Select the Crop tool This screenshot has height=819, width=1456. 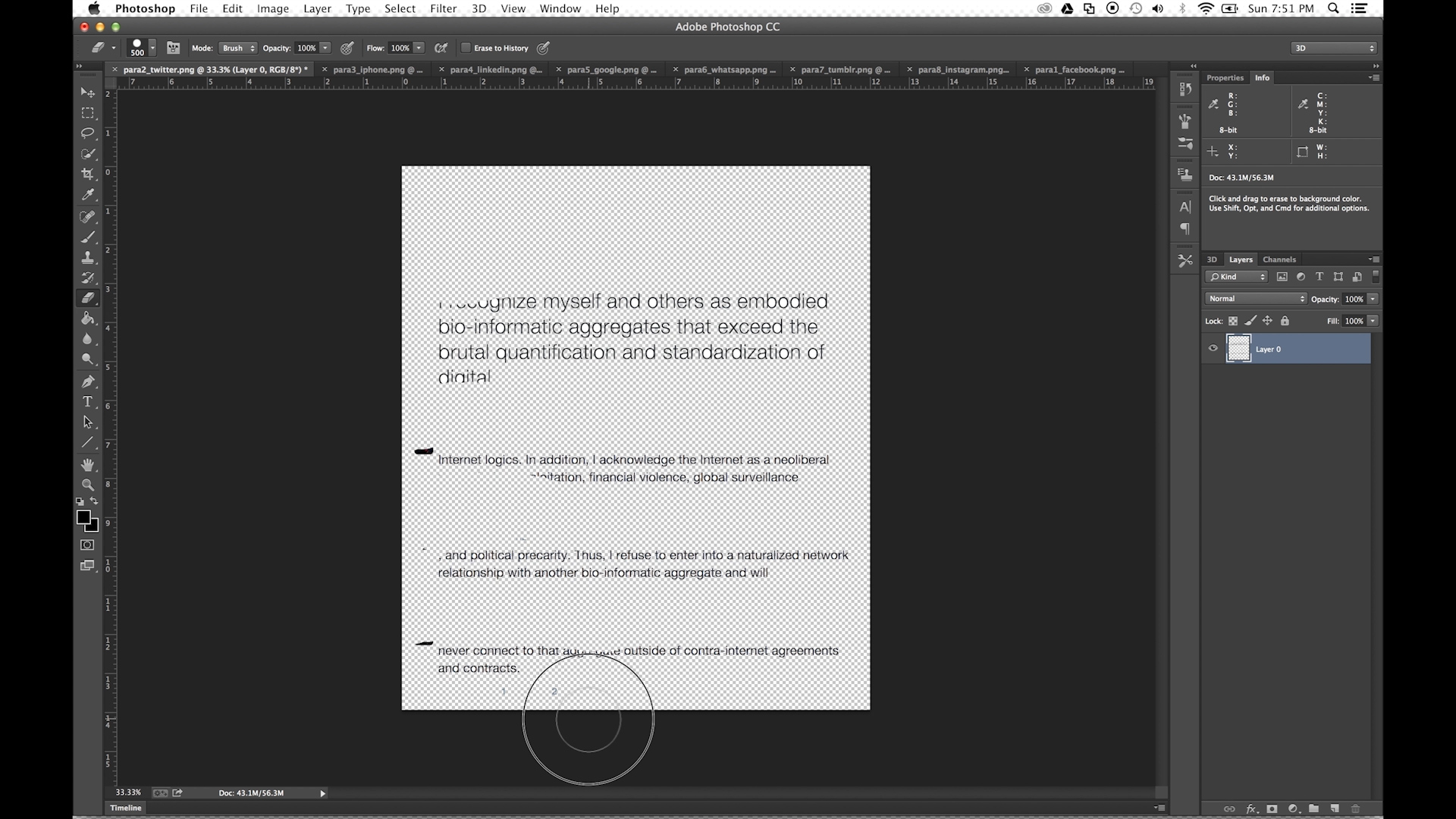87,173
